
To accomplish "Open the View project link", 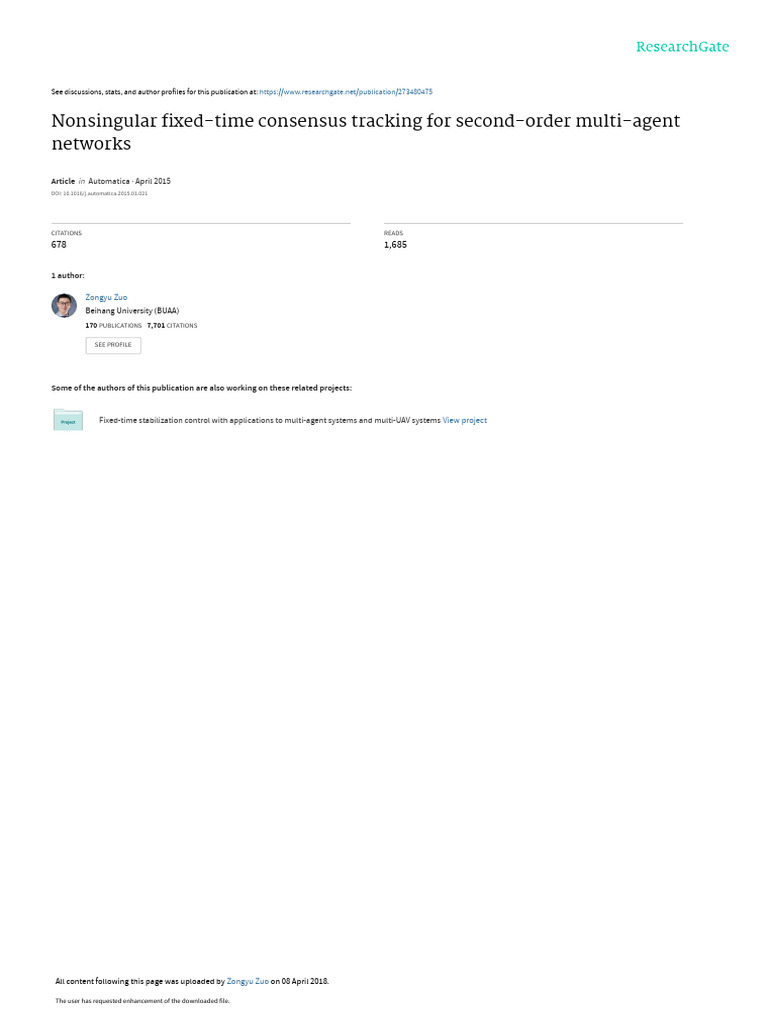I will point(464,421).
